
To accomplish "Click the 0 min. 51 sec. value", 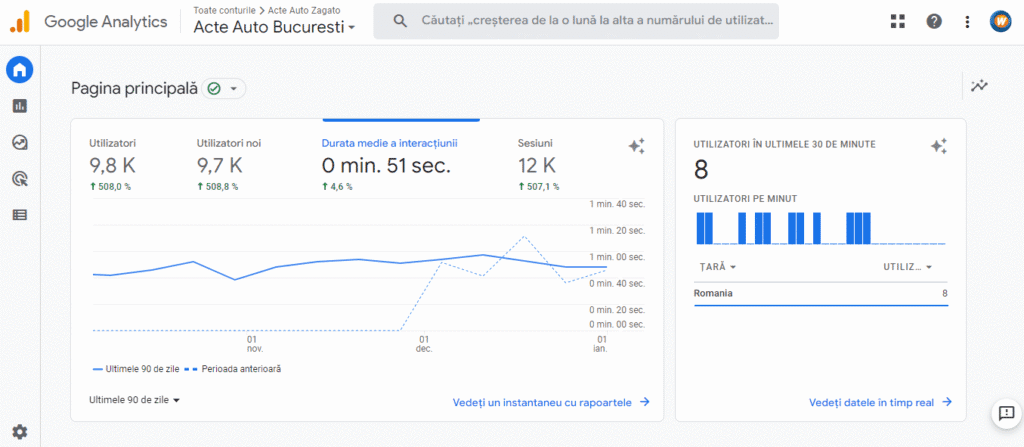I will (x=386, y=165).
